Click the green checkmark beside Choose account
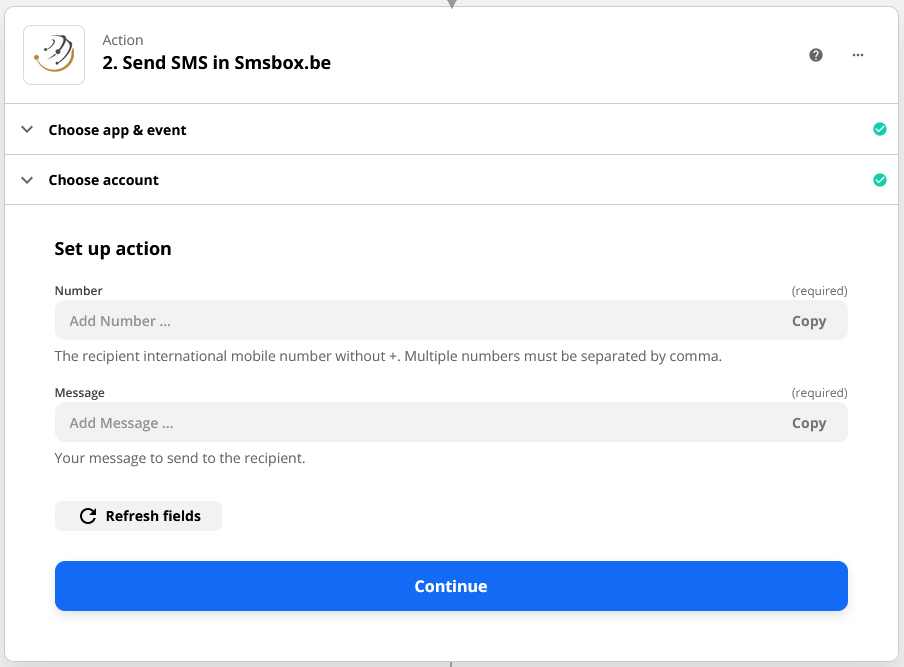This screenshot has height=667, width=904. click(x=880, y=180)
